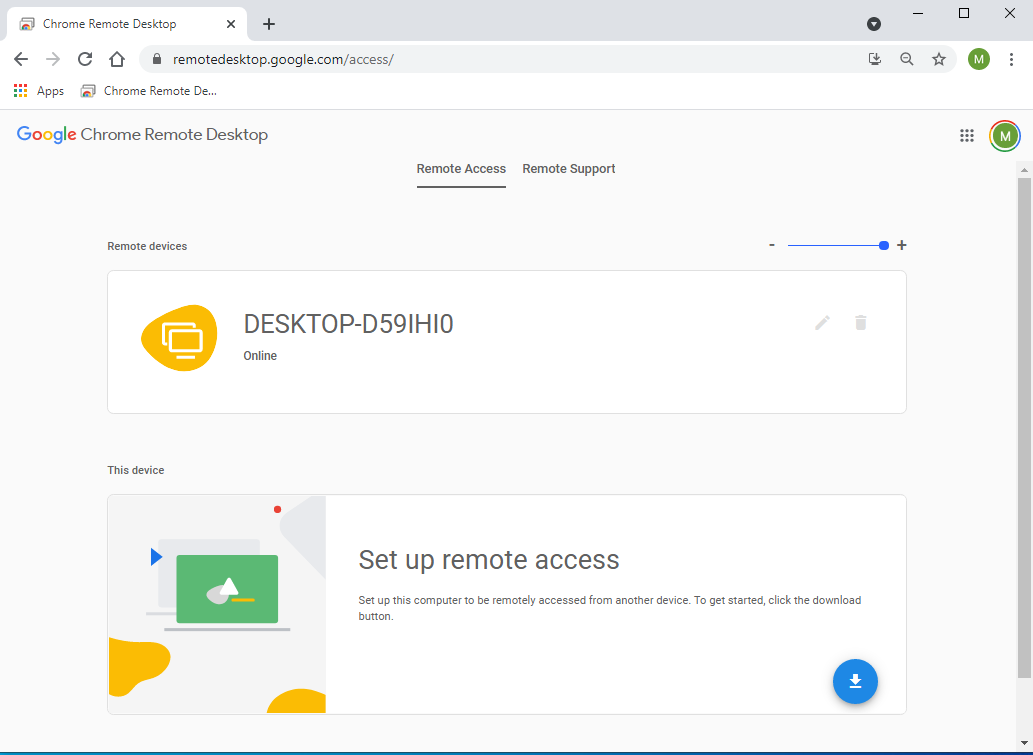Go back using the browser back arrow
1033x755 pixels.
(x=21, y=59)
